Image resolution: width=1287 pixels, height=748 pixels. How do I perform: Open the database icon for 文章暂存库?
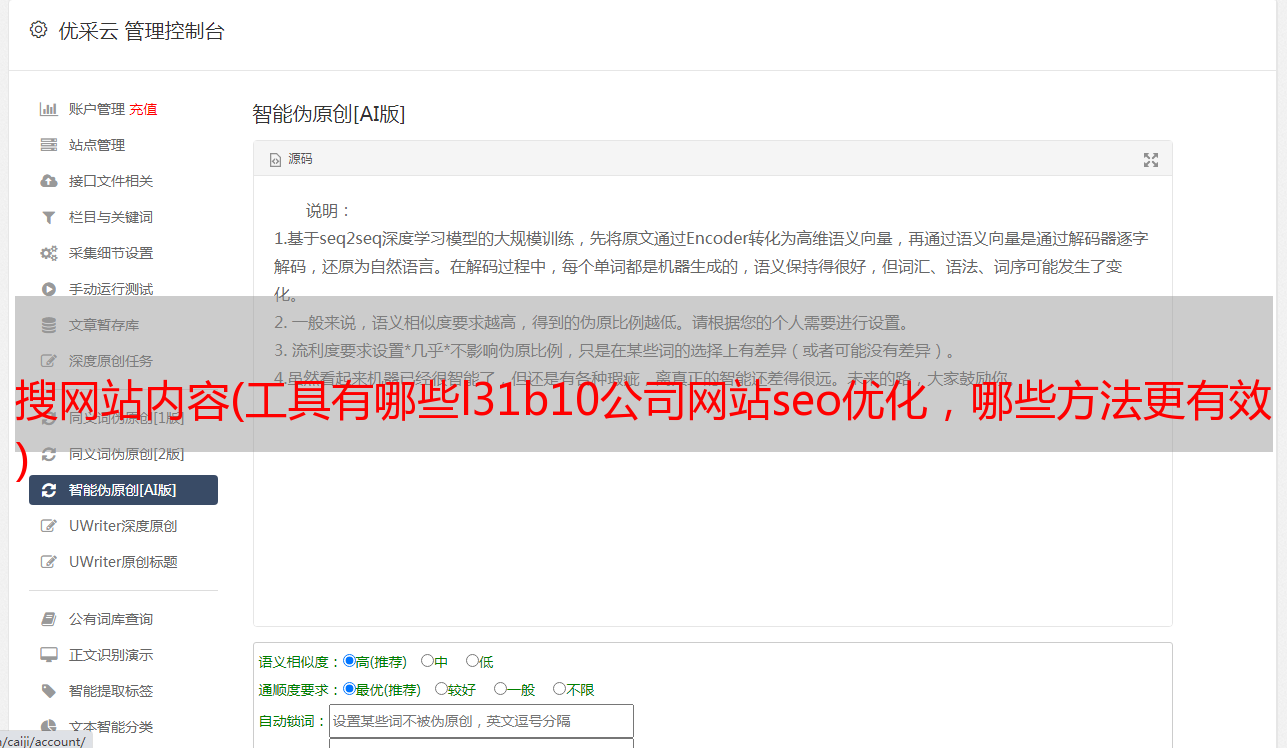pyautogui.click(x=48, y=325)
